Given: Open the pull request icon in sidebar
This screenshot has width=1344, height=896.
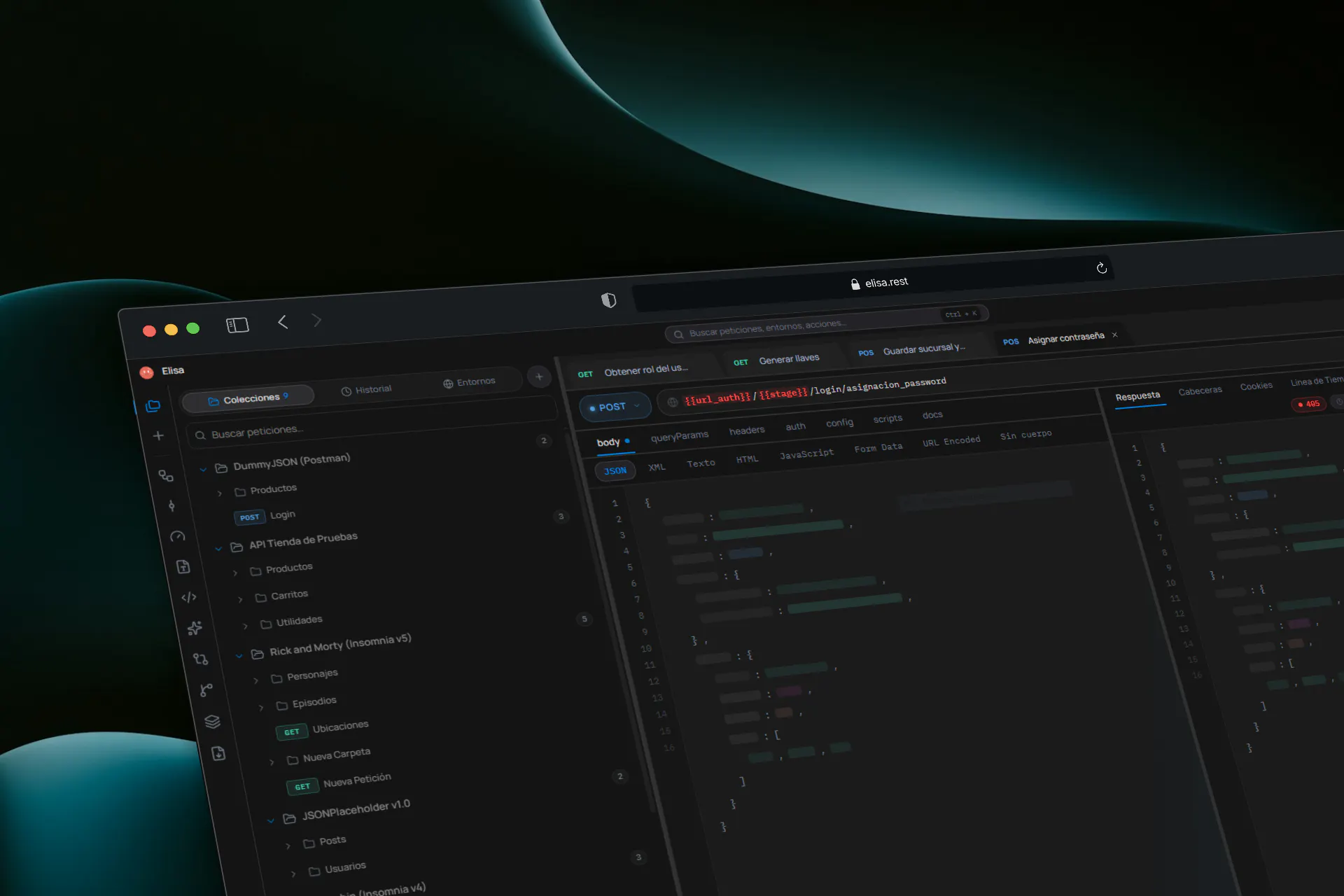Looking at the screenshot, I should point(200,659).
